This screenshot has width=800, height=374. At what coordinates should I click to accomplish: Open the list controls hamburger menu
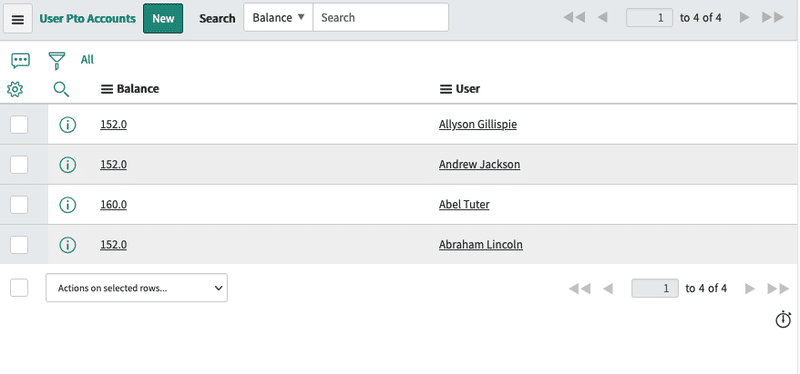pos(18,19)
